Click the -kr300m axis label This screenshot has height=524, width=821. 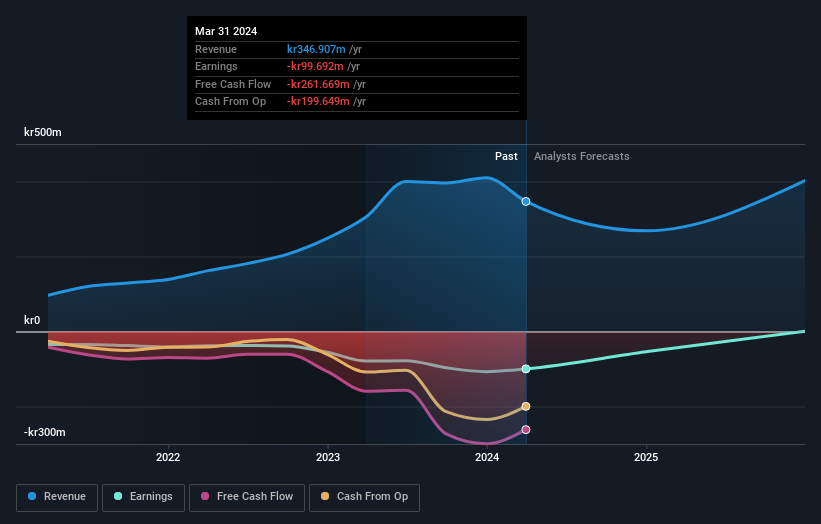(x=45, y=432)
